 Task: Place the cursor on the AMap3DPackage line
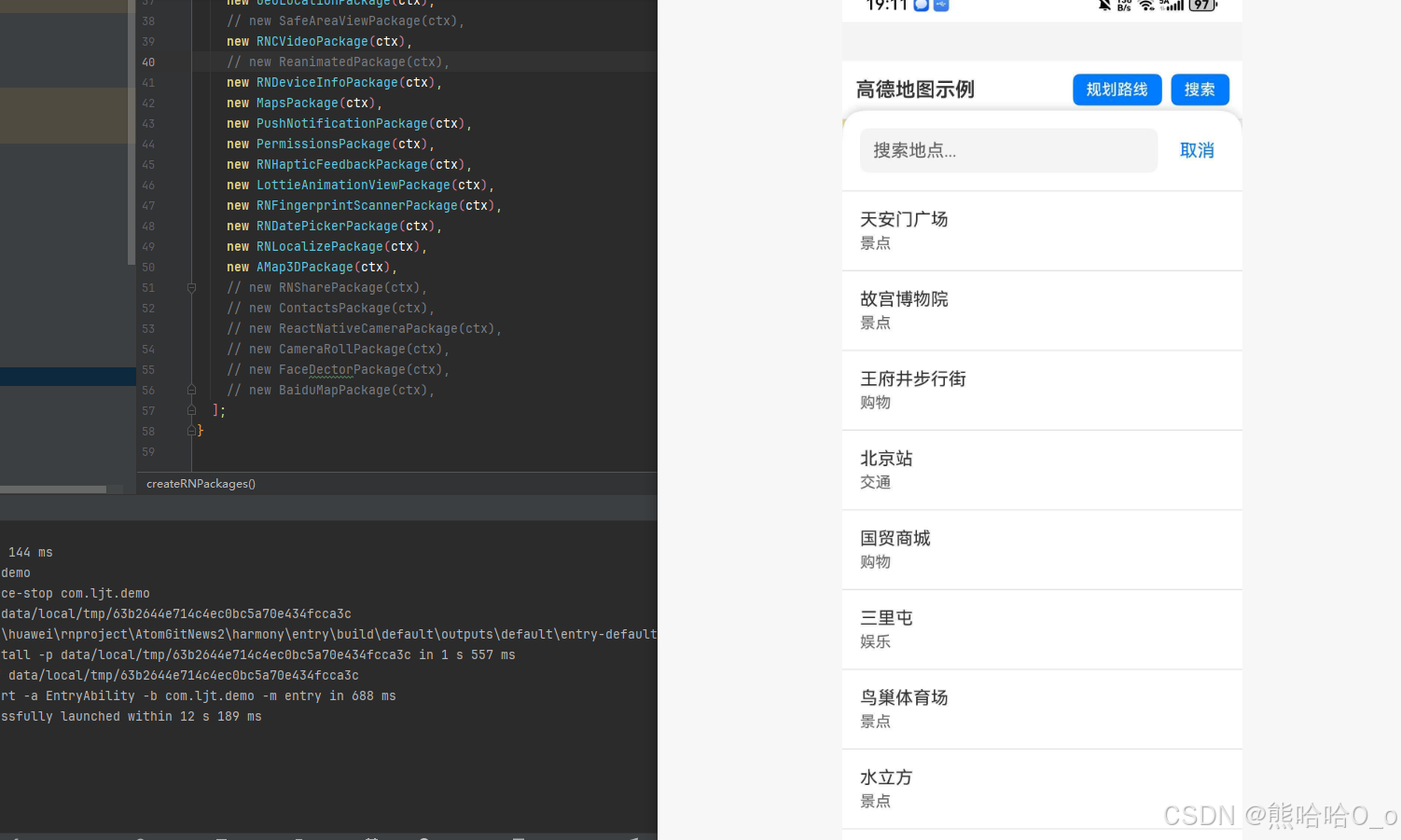click(x=312, y=268)
